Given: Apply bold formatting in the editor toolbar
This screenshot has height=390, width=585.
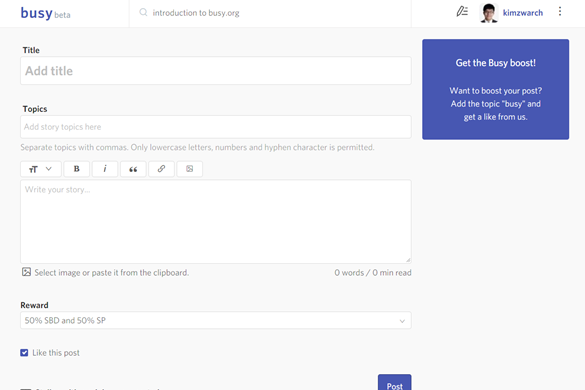Looking at the screenshot, I should tap(76, 169).
